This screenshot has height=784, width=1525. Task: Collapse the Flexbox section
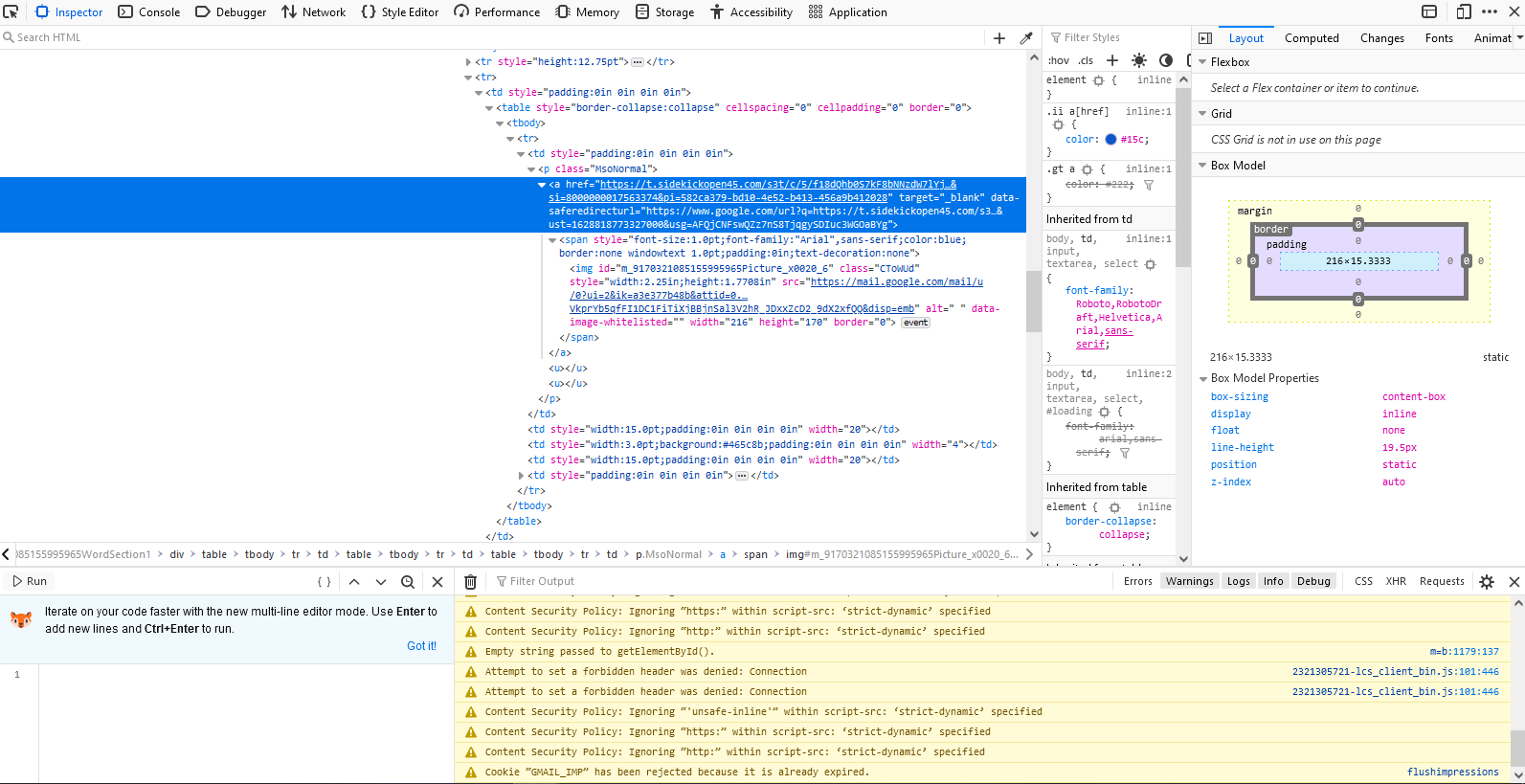tap(1203, 62)
